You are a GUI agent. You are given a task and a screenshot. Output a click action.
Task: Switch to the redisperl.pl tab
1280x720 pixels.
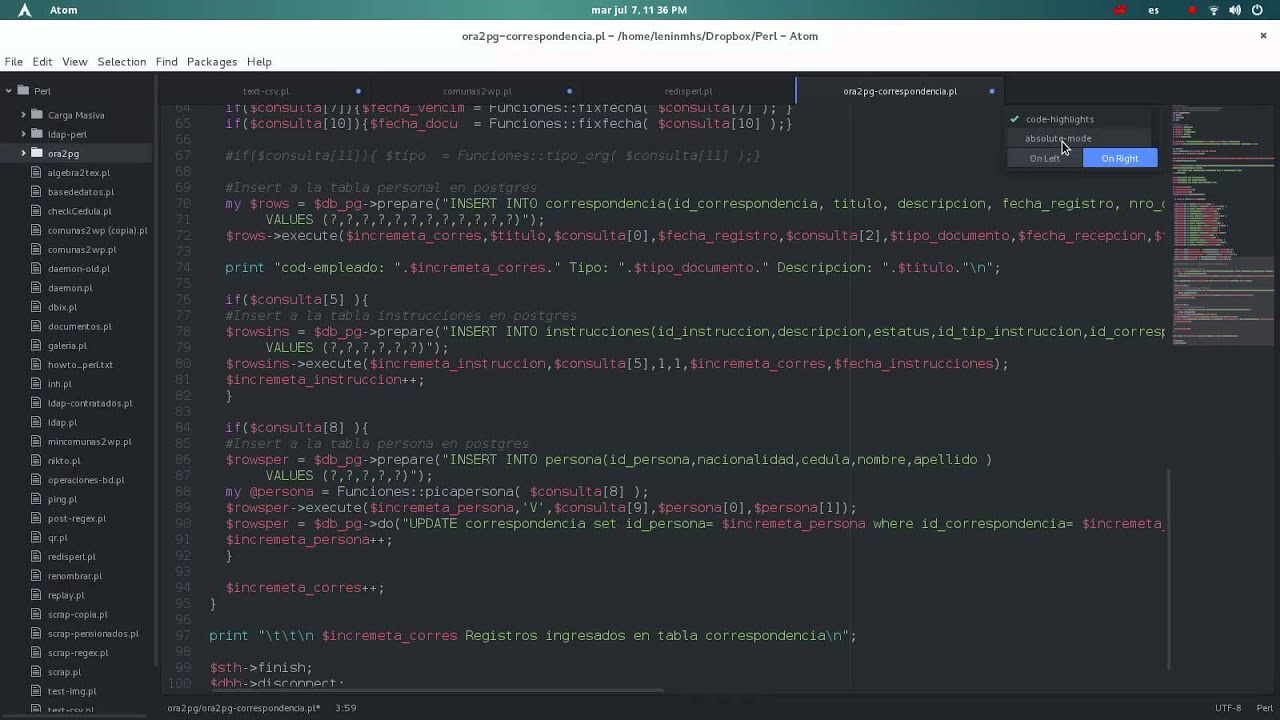[x=688, y=91]
